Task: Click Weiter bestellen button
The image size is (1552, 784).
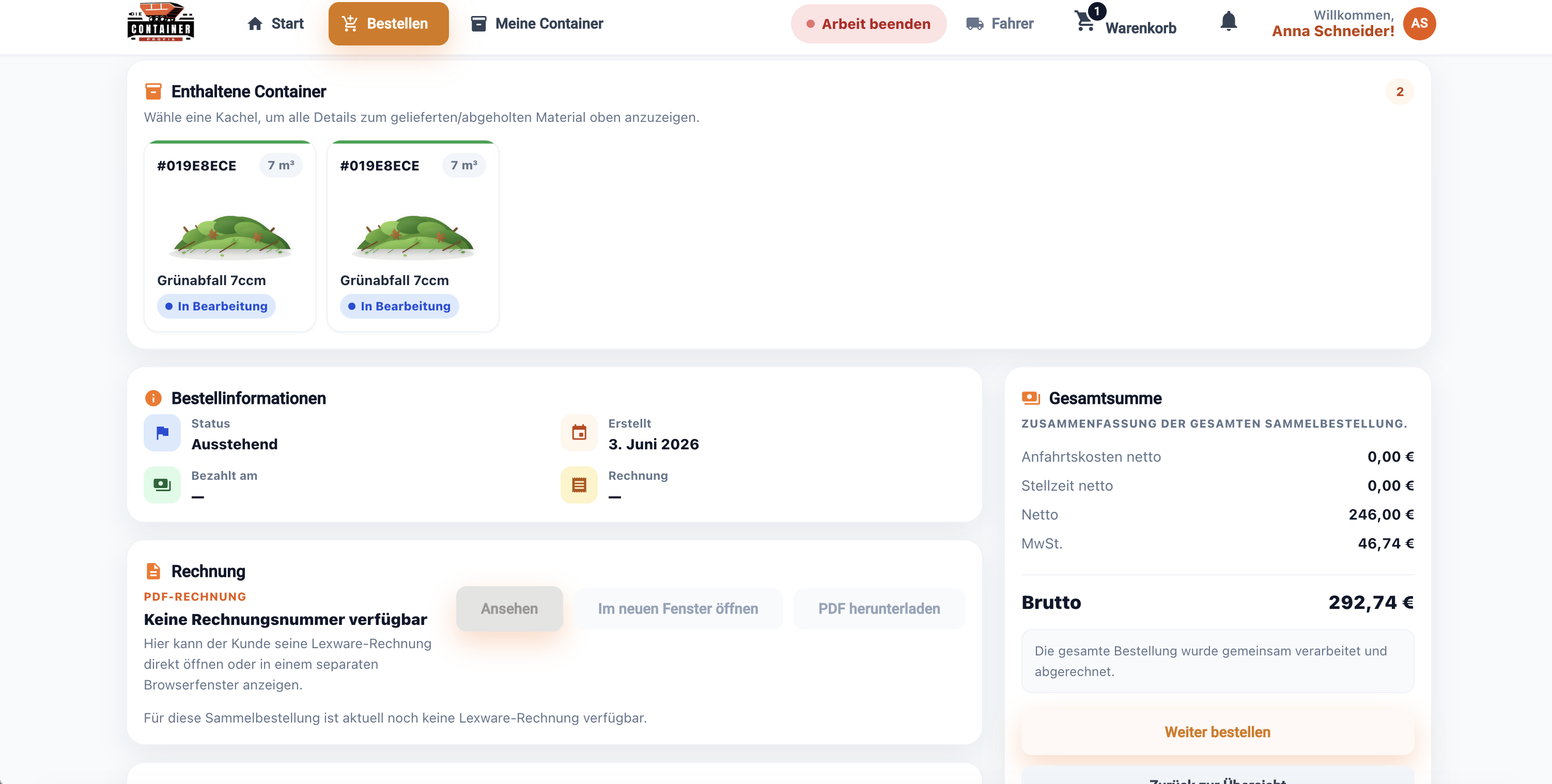Action: click(x=1217, y=732)
